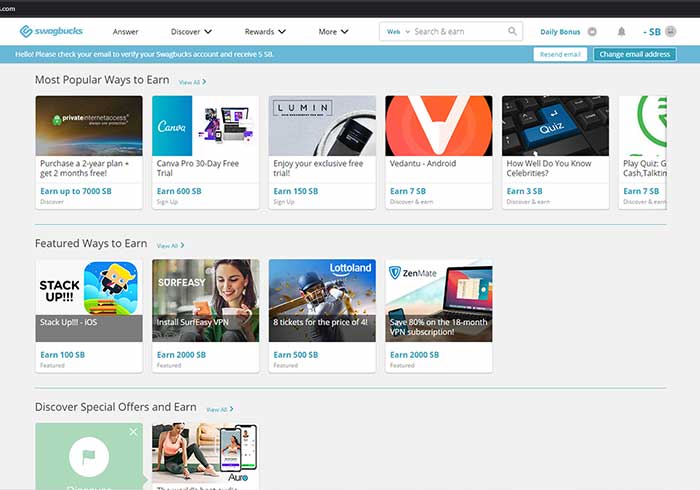Image resolution: width=700 pixels, height=490 pixels.
Task: Click the SB balance
Action: [652, 32]
